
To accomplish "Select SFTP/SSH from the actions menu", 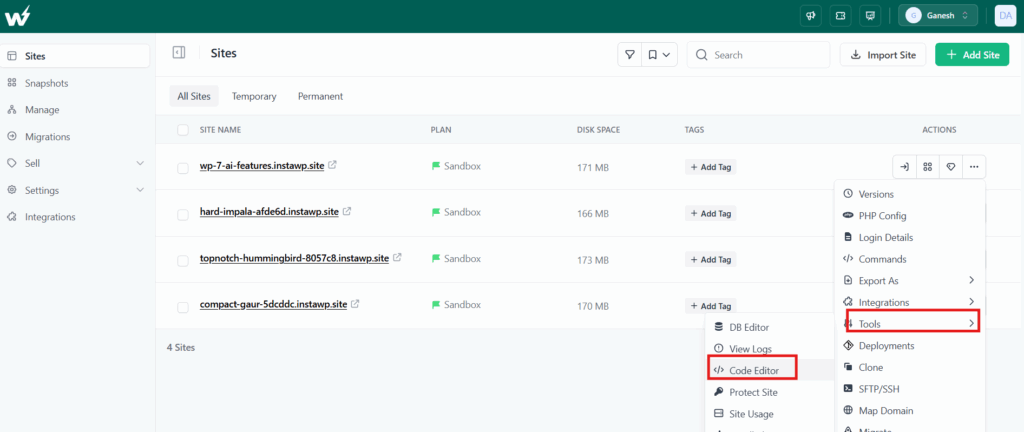I will pyautogui.click(x=909, y=389).
